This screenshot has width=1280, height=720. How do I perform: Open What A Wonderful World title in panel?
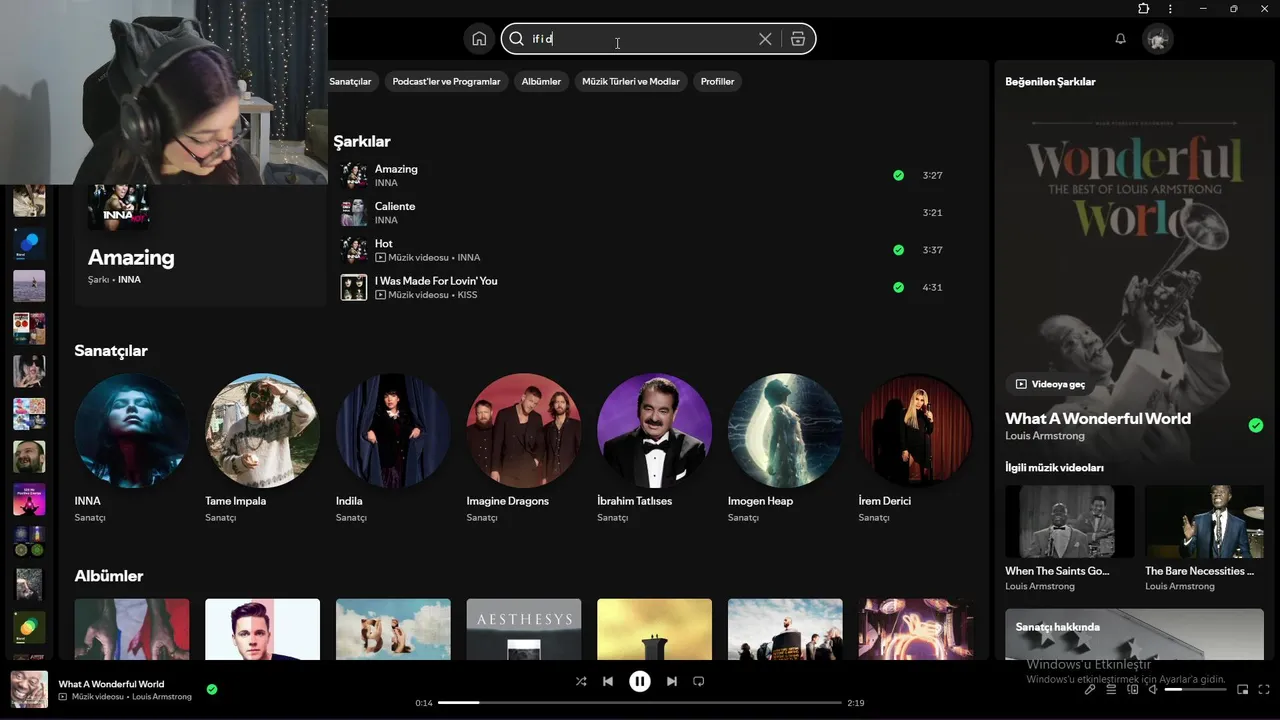tap(1098, 418)
